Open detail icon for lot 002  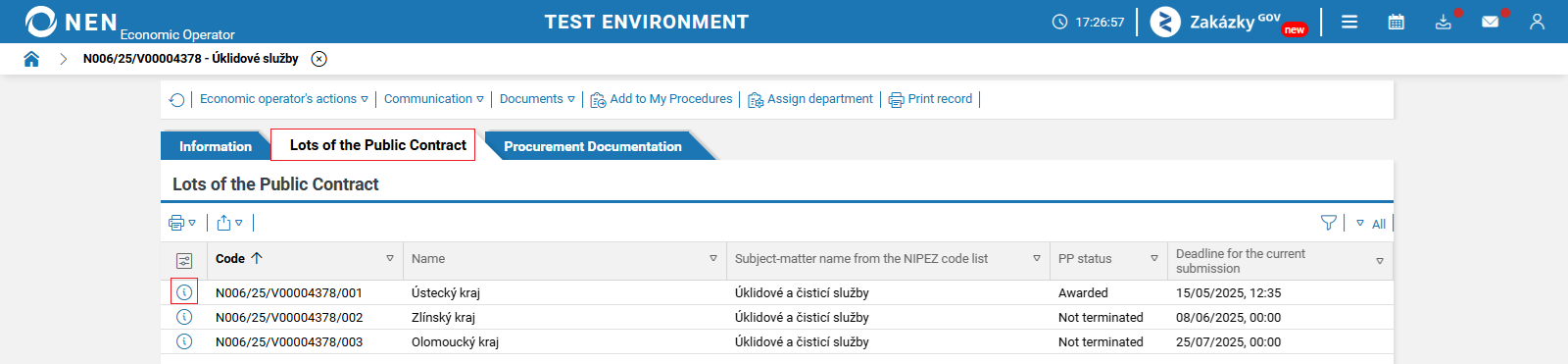pos(184,317)
